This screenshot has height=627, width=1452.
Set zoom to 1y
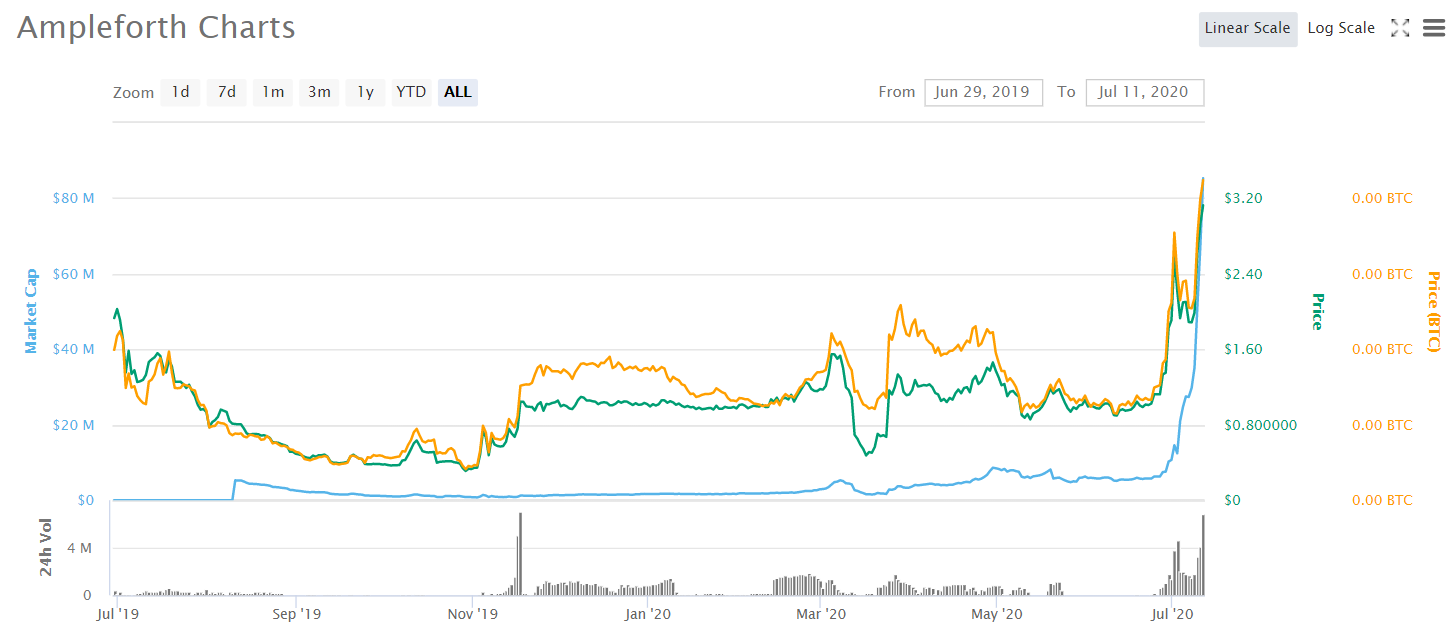[366, 92]
